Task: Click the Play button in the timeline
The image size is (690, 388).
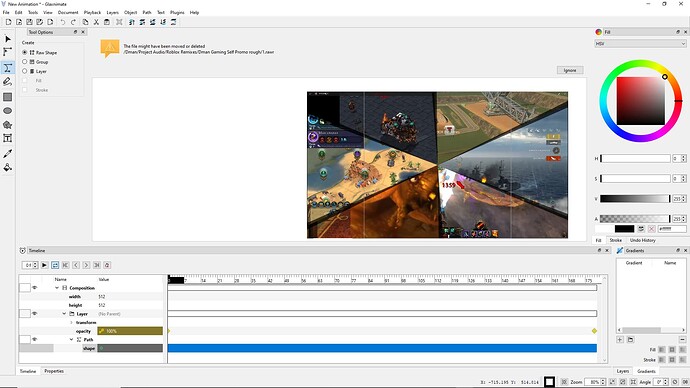Action: tap(44, 265)
